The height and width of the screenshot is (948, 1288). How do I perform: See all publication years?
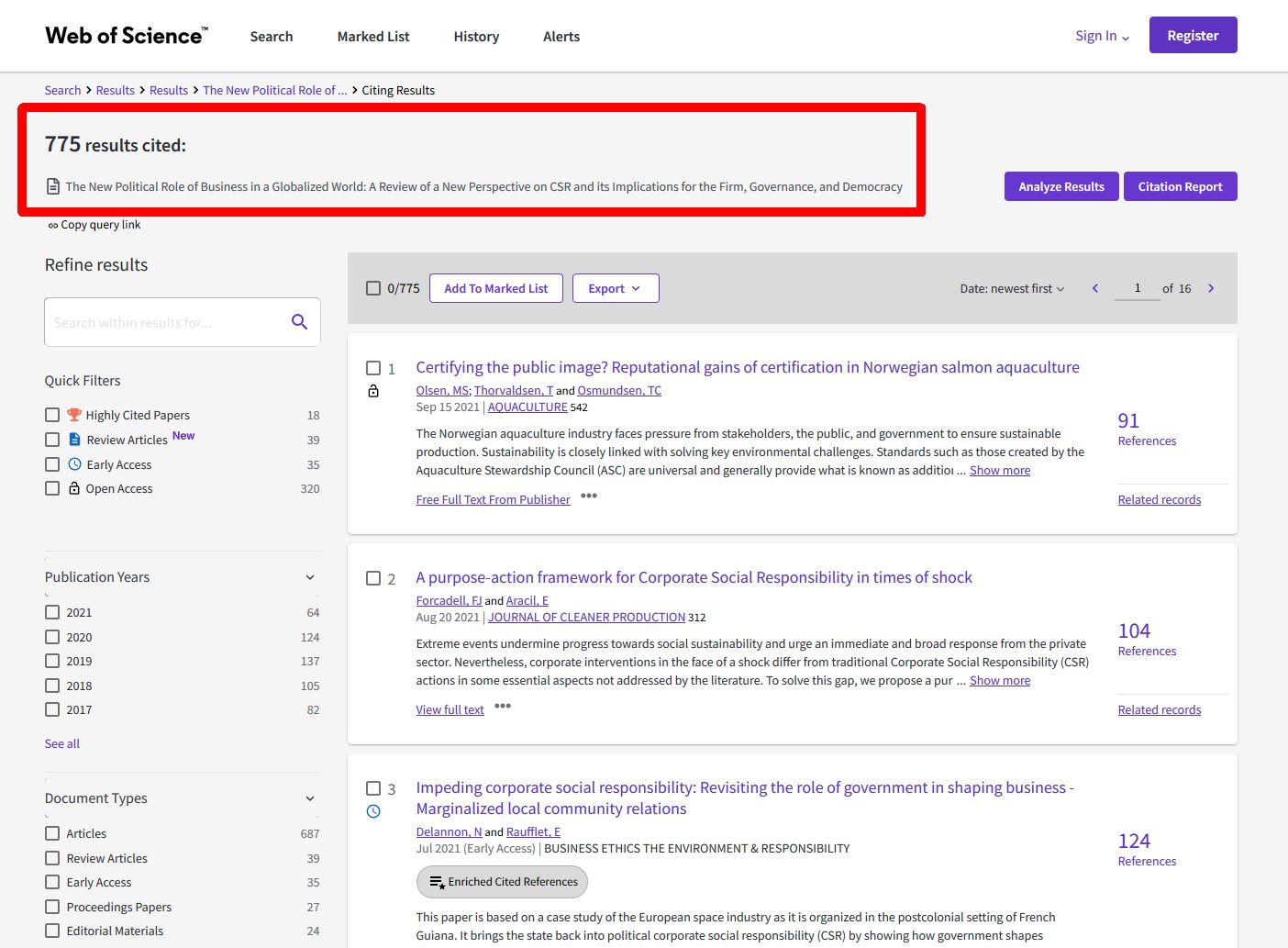click(x=62, y=743)
